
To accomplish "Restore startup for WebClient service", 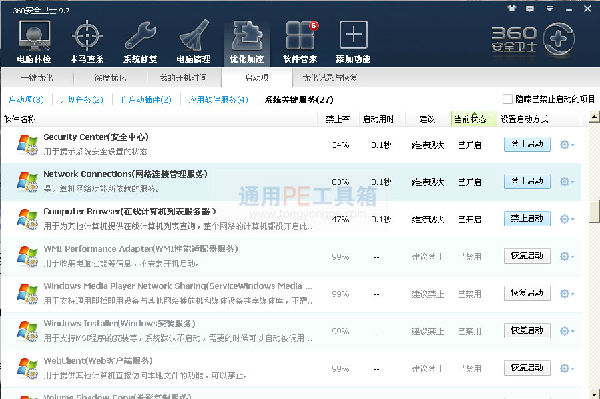I will 527,368.
